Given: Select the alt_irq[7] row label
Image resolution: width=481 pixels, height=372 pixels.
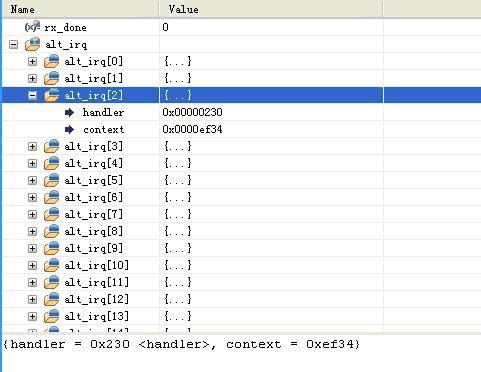Looking at the screenshot, I should 94,214.
